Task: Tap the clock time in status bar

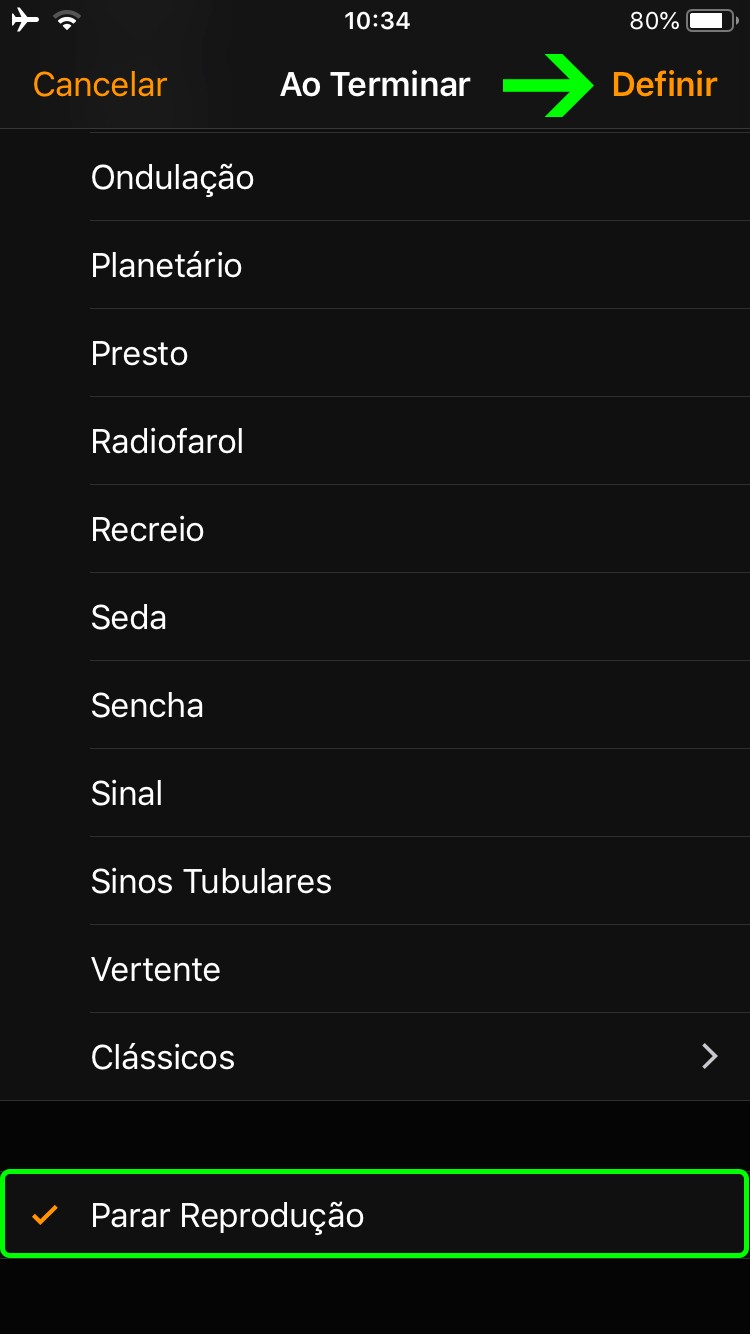Action: (x=377, y=21)
